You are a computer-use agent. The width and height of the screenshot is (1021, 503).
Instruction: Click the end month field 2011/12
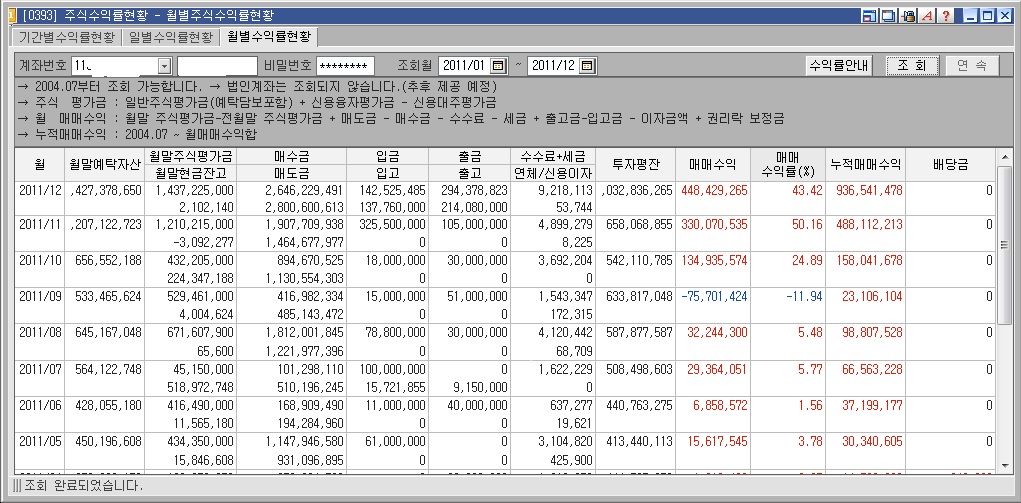553,66
